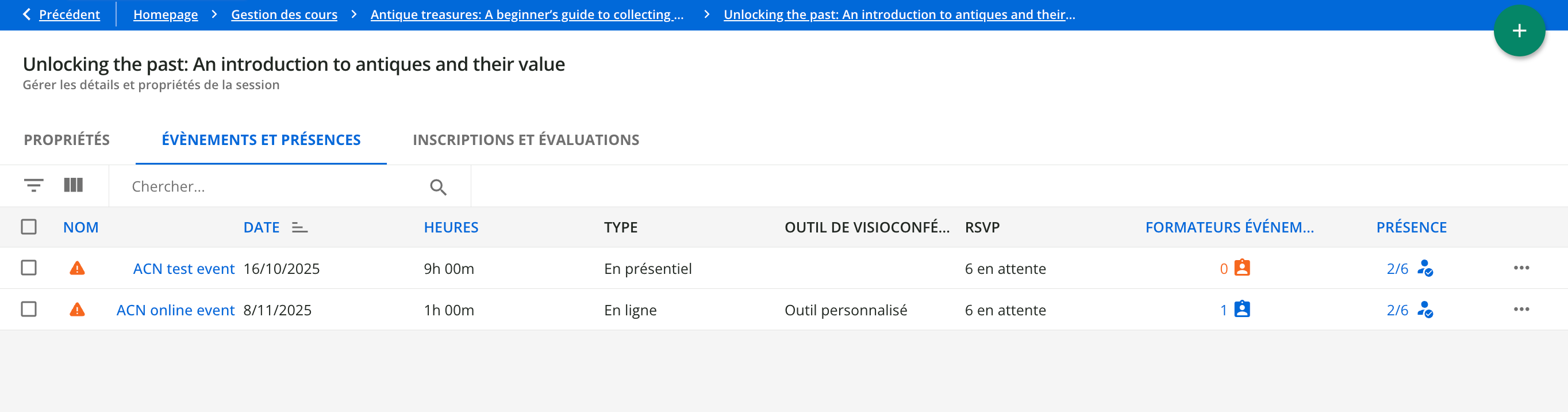
Task: Toggle the select all events checkbox
Action: [x=29, y=227]
